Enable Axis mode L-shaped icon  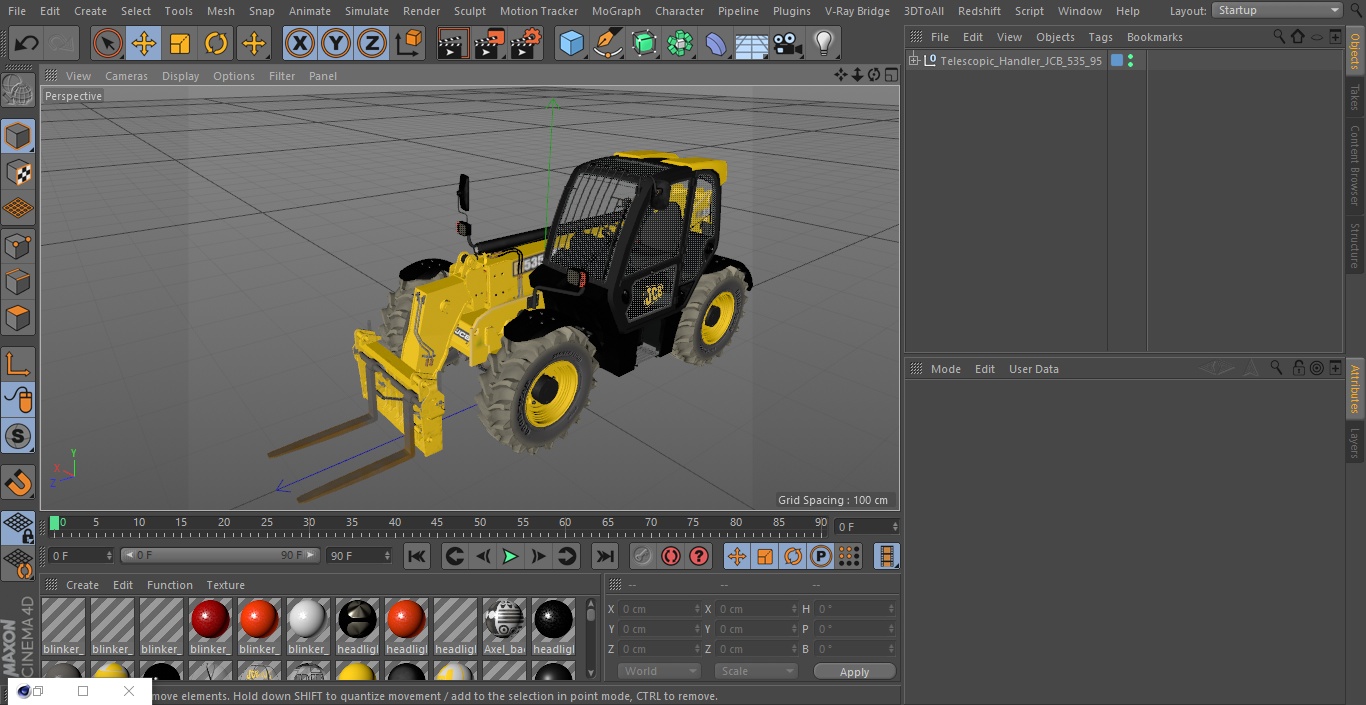18,364
